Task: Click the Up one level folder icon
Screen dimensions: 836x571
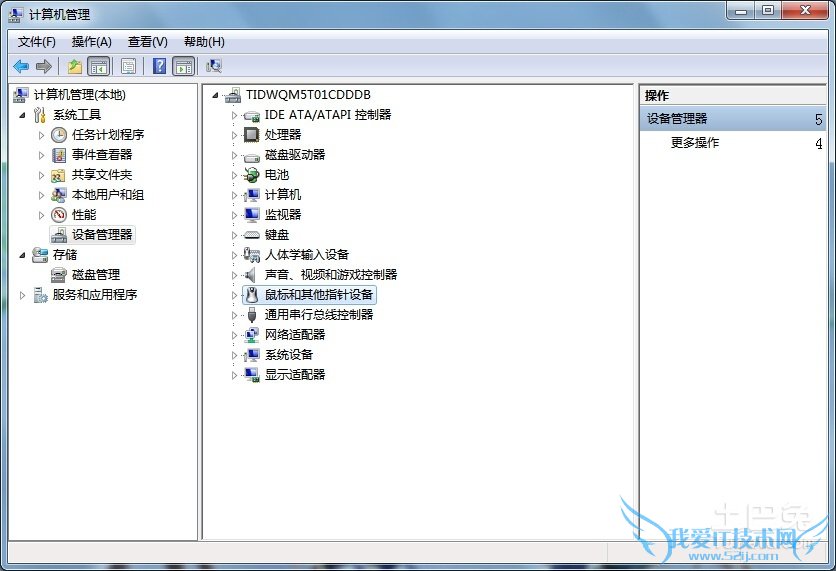Action: tap(75, 66)
